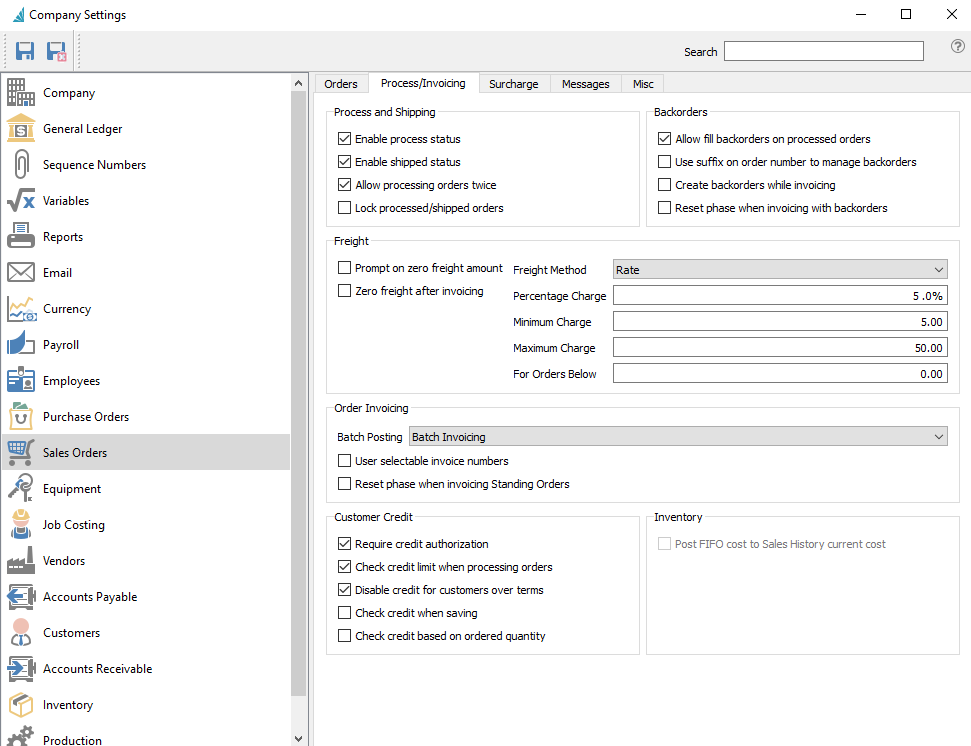Image resolution: width=971 pixels, height=746 pixels.
Task: Click the Save and Close toolbar icon
Action: click(x=56, y=51)
